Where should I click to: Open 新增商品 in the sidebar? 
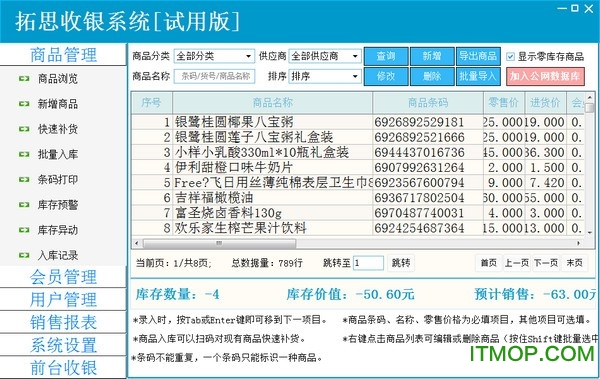coord(57,104)
